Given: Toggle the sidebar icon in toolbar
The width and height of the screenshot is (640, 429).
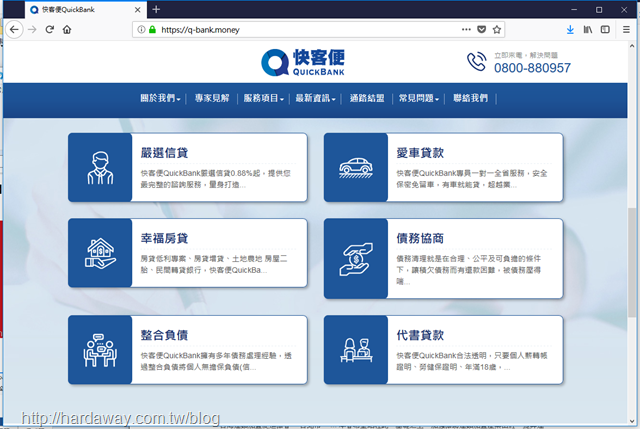Looking at the screenshot, I should [605, 29].
